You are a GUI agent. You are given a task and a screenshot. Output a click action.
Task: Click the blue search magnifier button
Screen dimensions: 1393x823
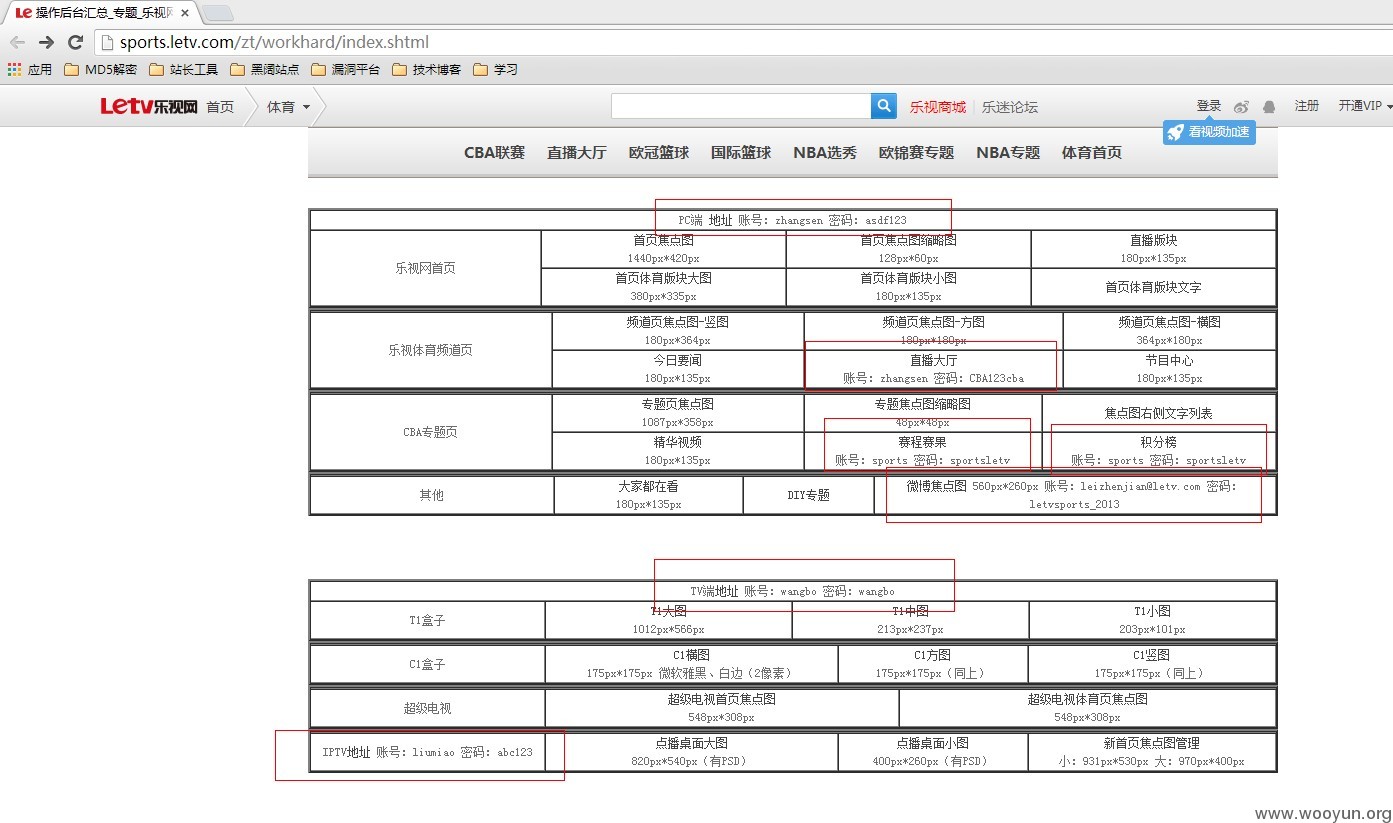coord(884,106)
